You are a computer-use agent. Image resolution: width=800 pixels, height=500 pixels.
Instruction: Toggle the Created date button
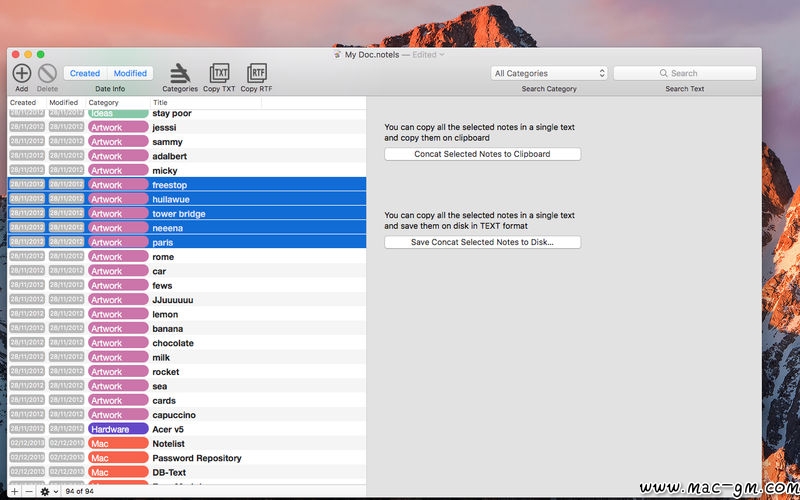(x=85, y=73)
